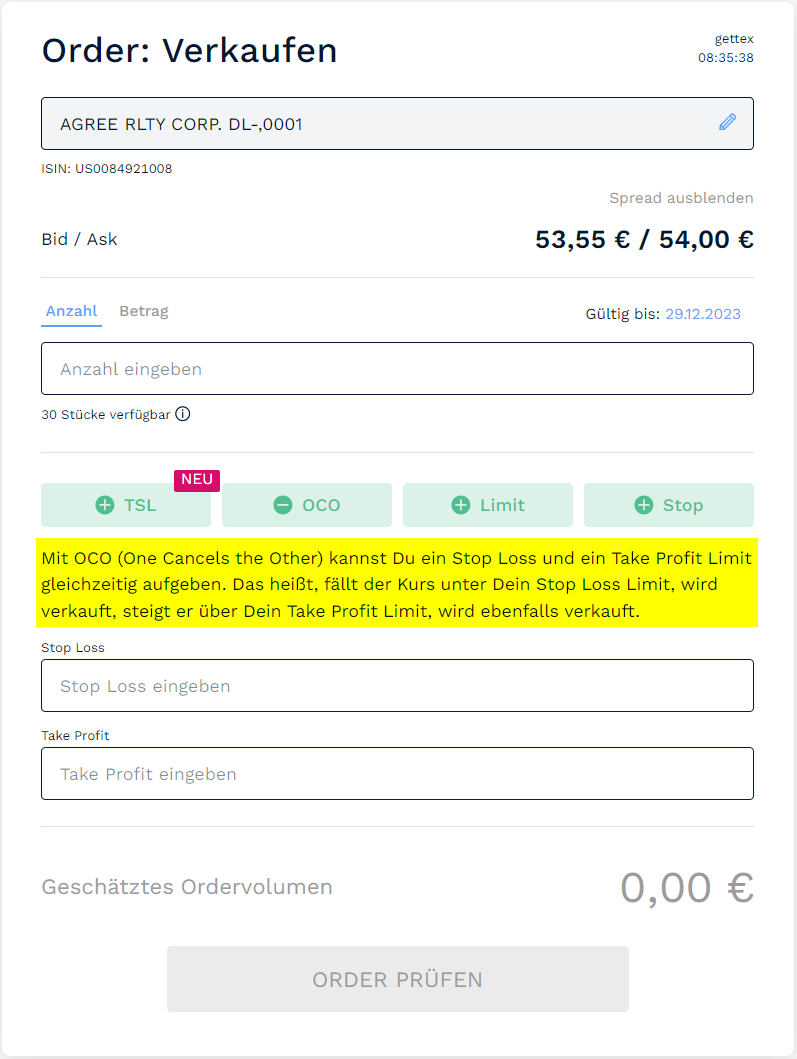Click the plus icon on the TSL button
The image size is (797, 1059).
click(104, 505)
